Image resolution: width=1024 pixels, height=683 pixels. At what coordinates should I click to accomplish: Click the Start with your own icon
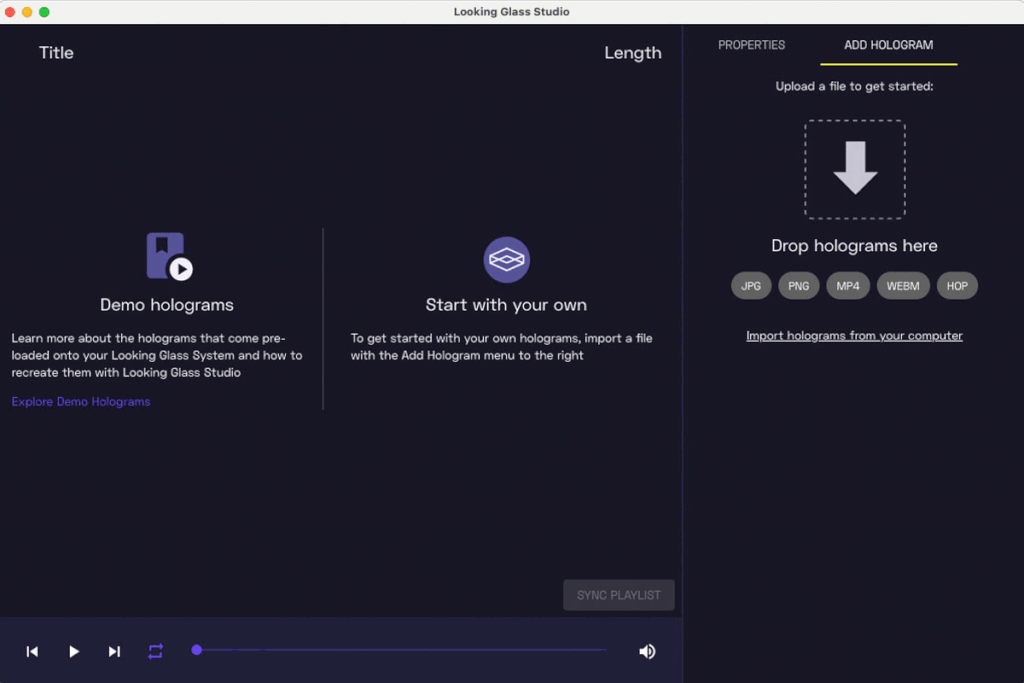506,259
